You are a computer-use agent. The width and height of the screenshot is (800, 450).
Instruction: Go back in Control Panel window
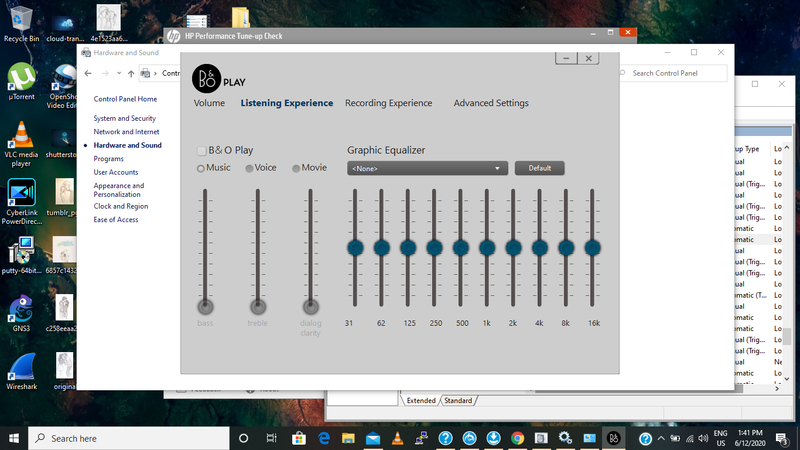click(88, 73)
